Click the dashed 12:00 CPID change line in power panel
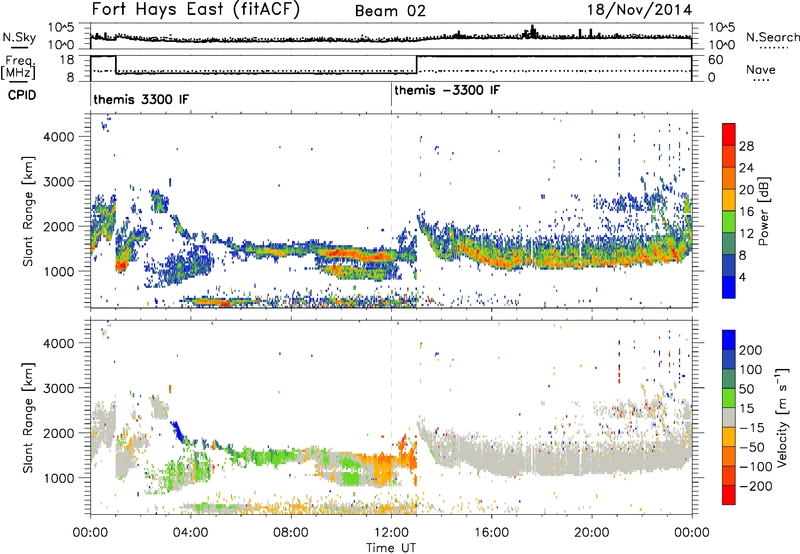 391,211
